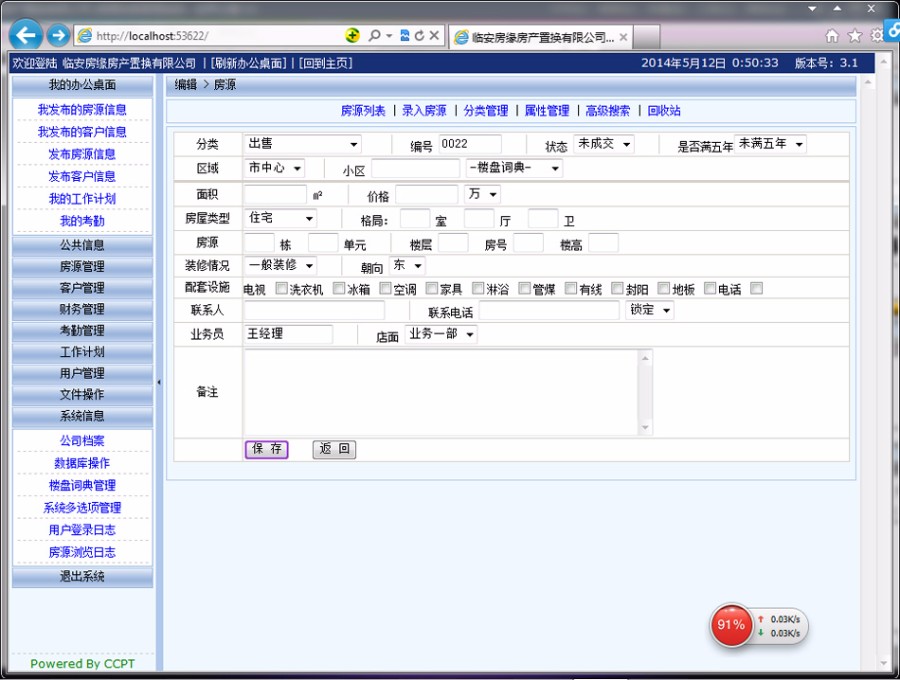Click the red 91% floating monitor ball
The width and height of the screenshot is (900, 680).
pyautogui.click(x=731, y=625)
